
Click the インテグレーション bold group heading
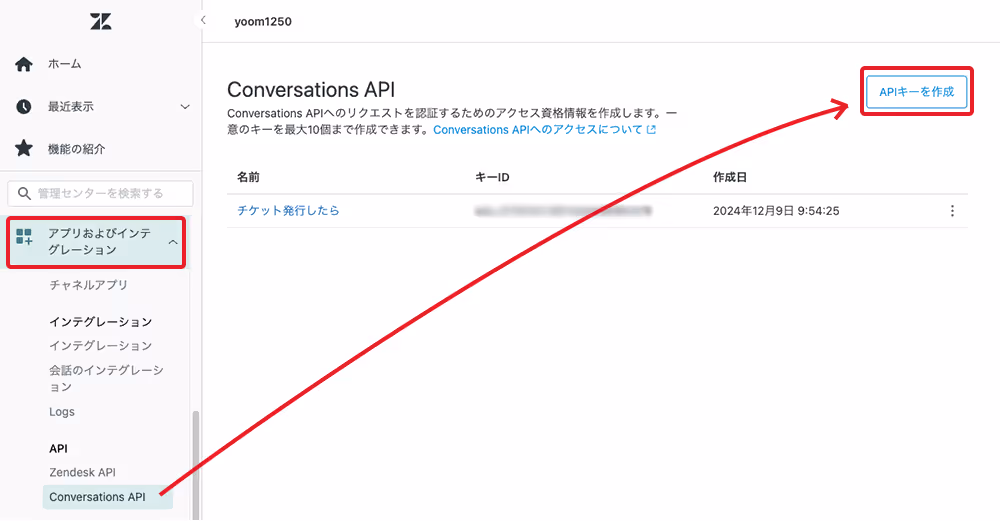101,322
